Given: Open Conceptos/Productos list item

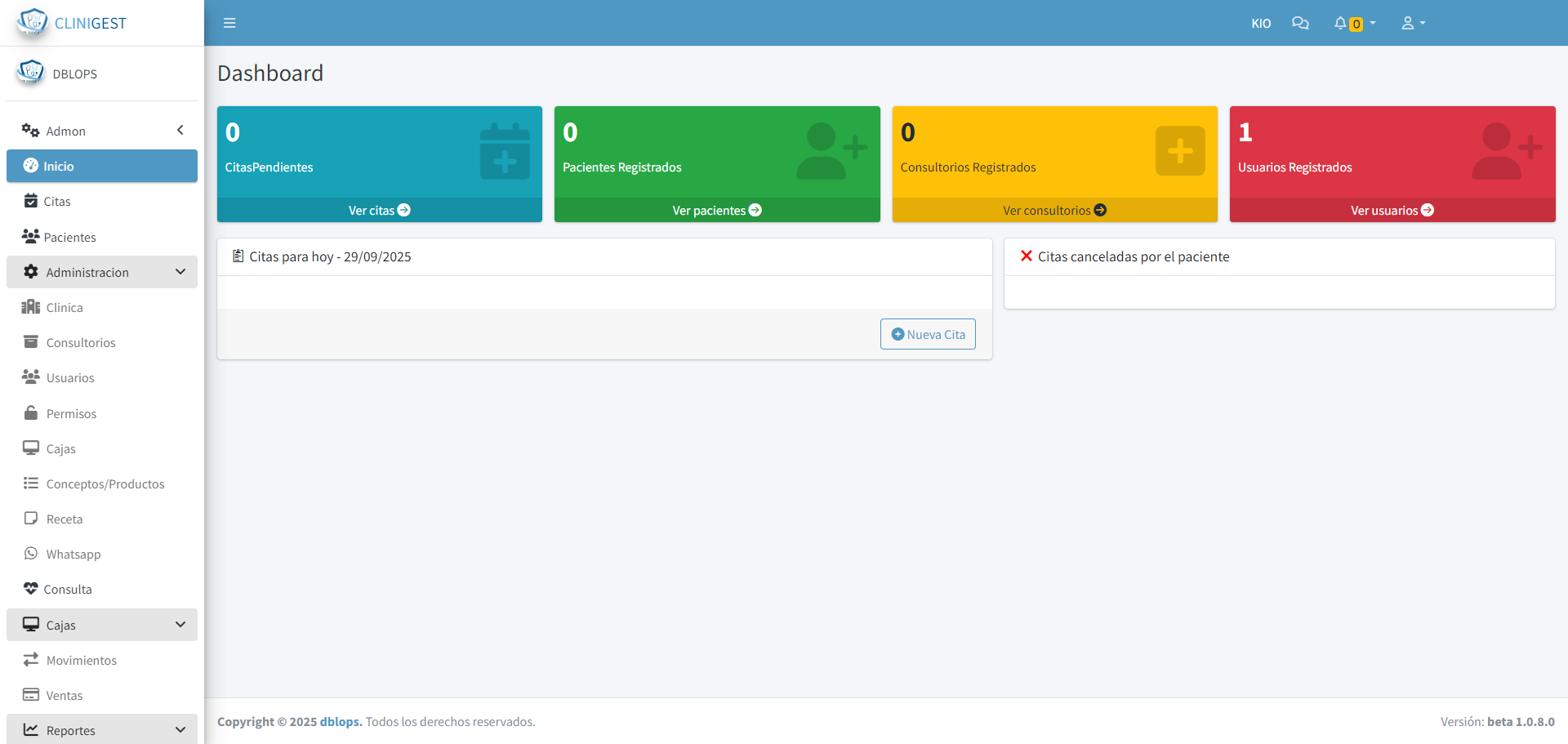Looking at the screenshot, I should (105, 484).
